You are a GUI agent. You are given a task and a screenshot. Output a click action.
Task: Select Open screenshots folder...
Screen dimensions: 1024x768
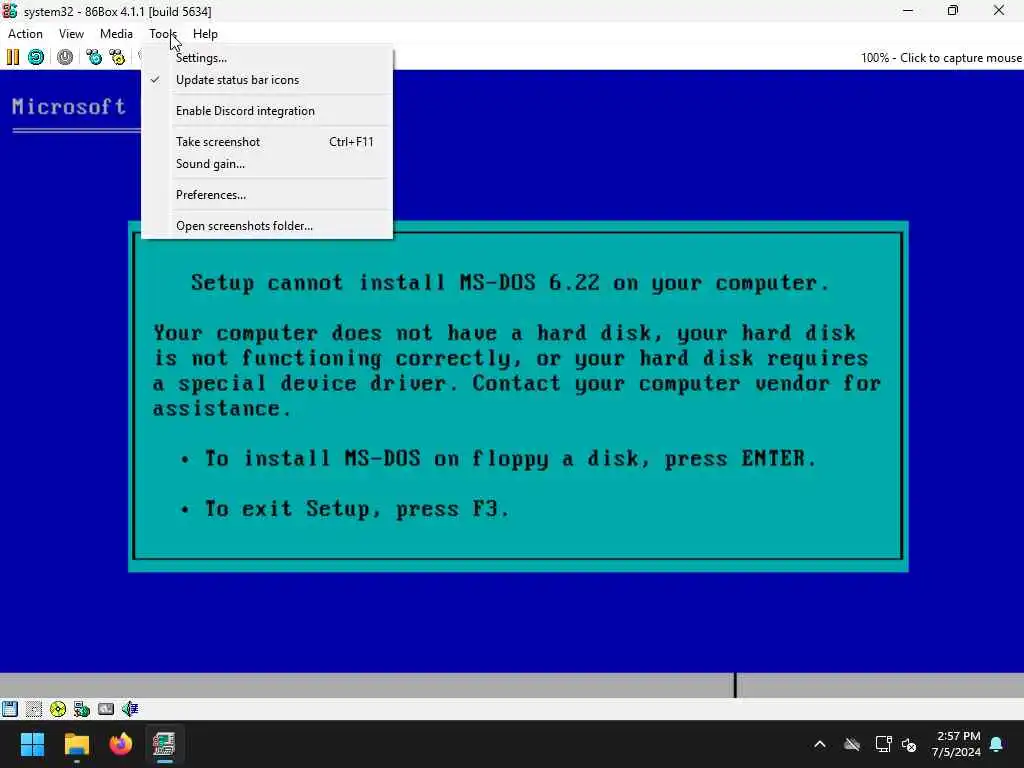click(x=267, y=226)
